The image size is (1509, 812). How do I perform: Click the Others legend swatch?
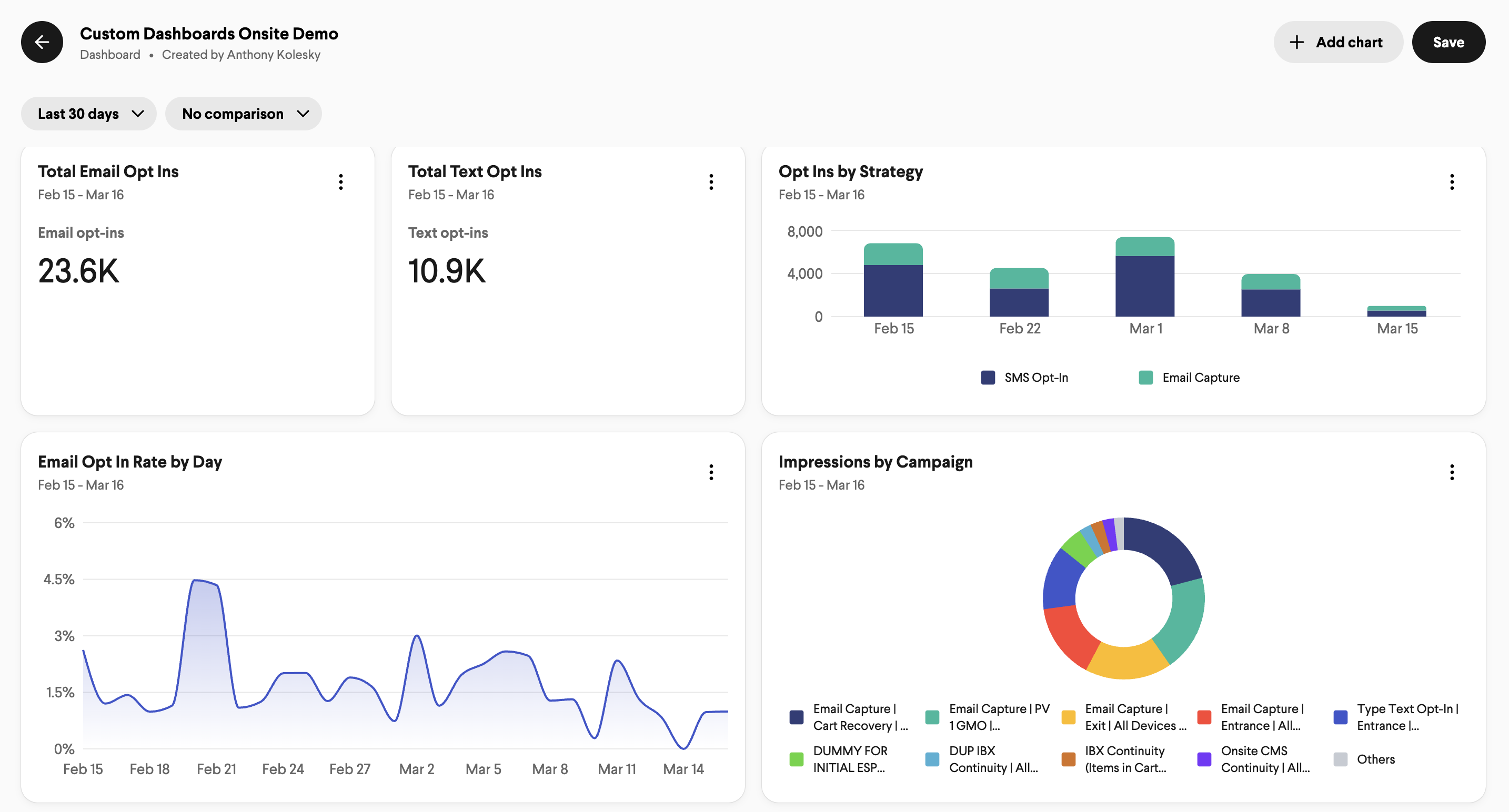click(x=1340, y=759)
